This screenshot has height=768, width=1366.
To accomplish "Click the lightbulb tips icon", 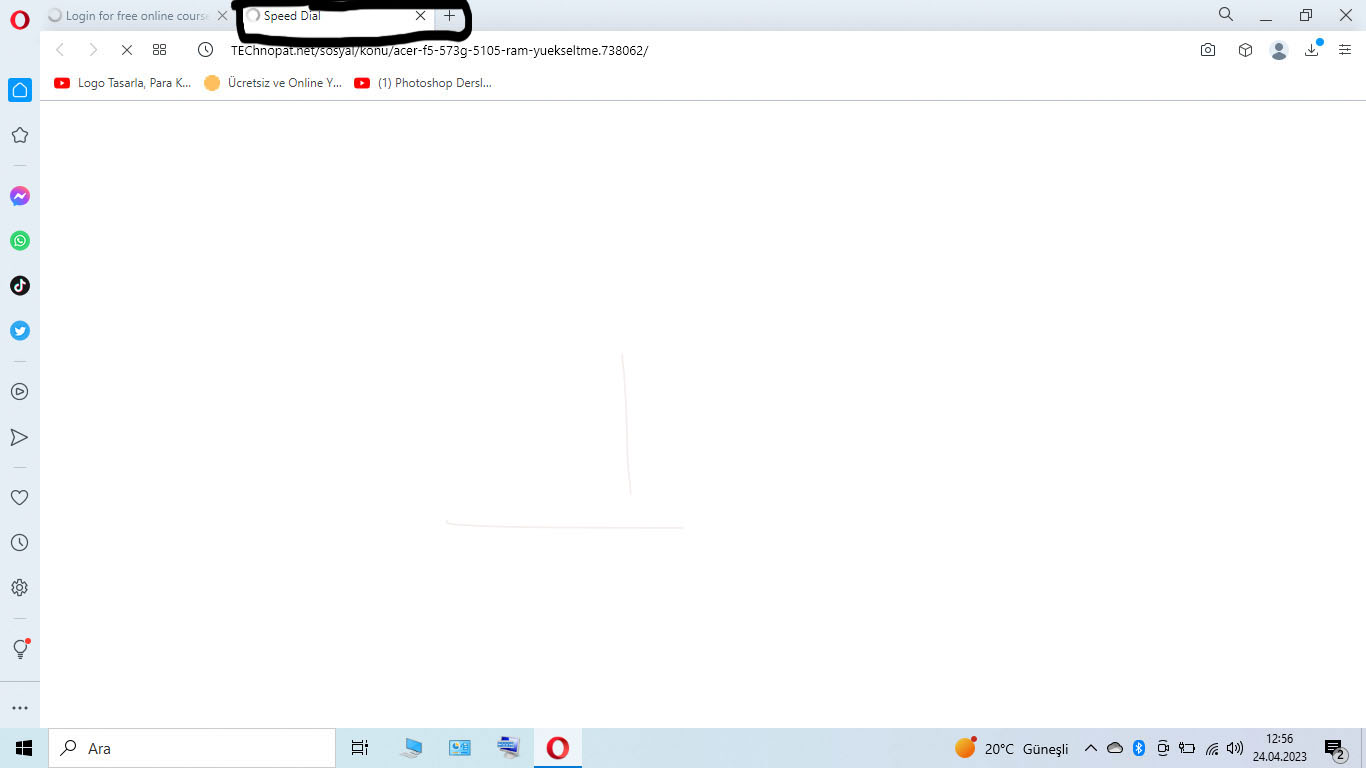I will tap(20, 649).
